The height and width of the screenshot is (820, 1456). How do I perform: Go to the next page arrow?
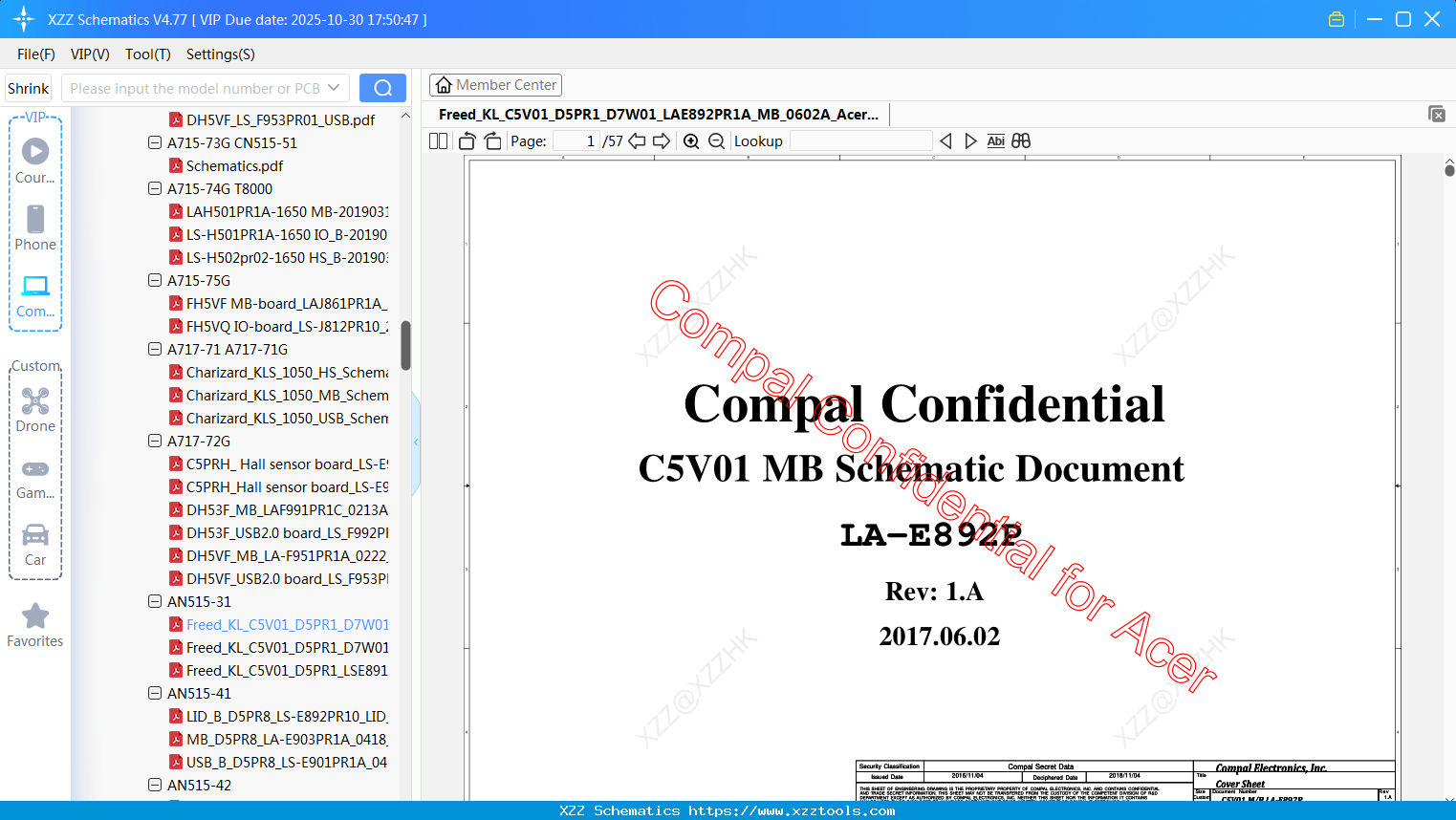[x=662, y=141]
